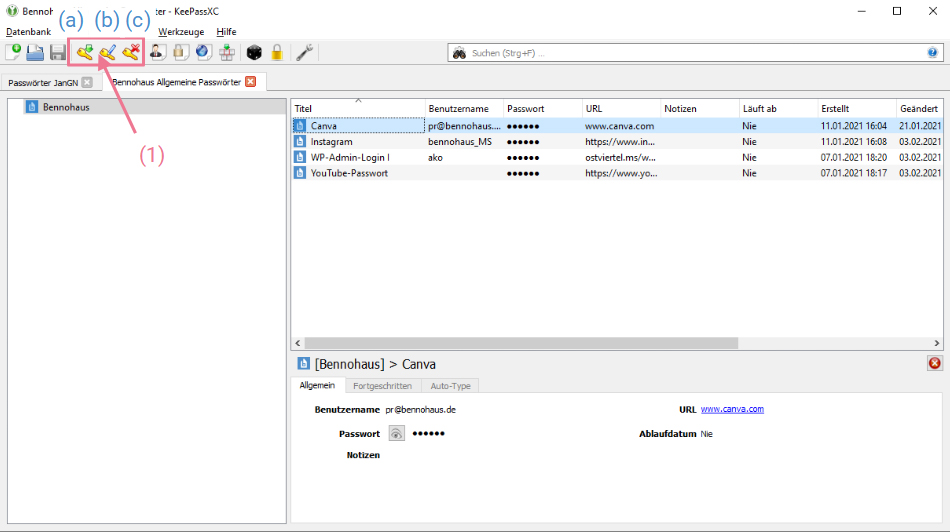Screen dimensions: 950x532
Task: Select the WP-Admin-Login entry title
Action: tap(350, 157)
